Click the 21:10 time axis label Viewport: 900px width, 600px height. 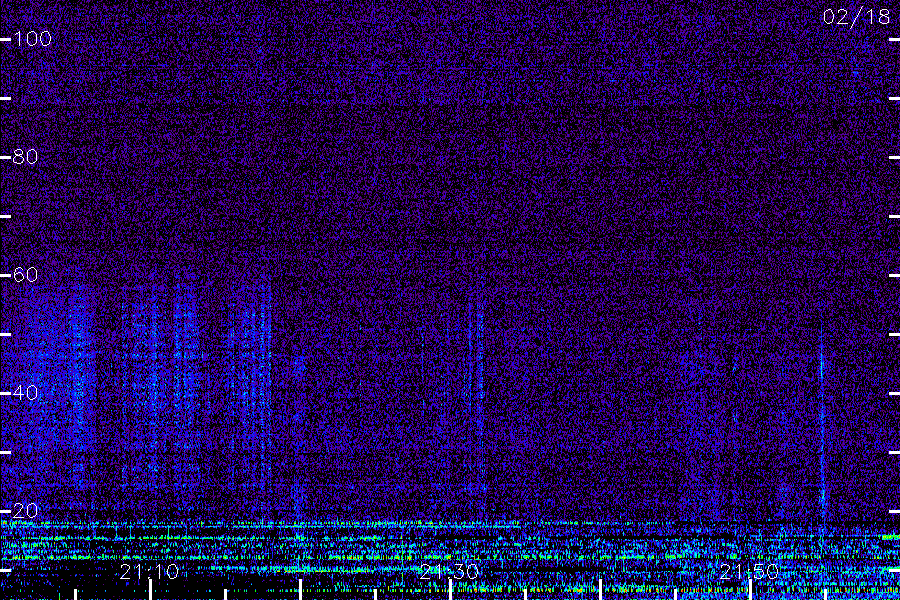(149, 571)
